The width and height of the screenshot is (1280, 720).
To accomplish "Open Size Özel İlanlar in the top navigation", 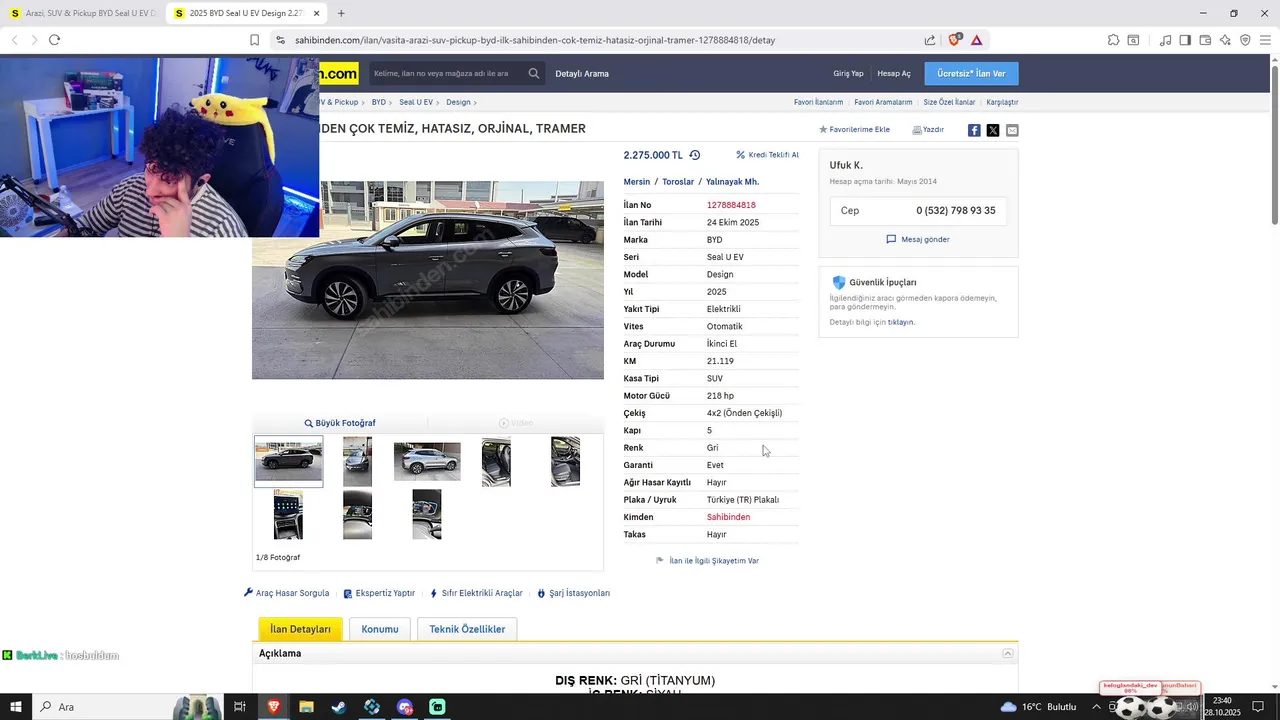I will pos(949,102).
